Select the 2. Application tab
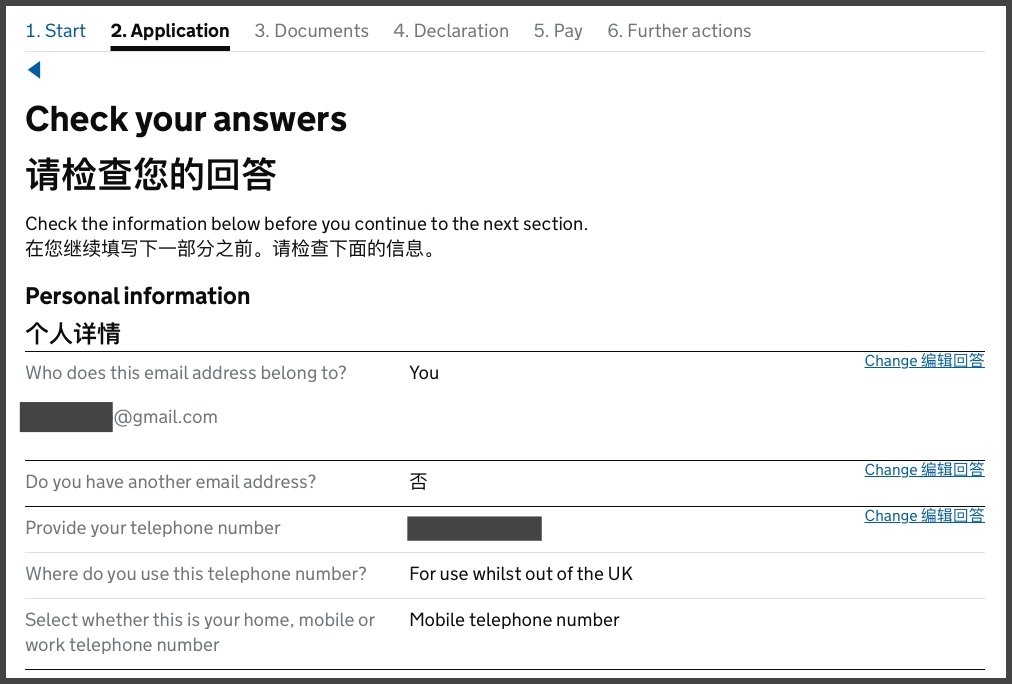1012x684 pixels. 170,31
